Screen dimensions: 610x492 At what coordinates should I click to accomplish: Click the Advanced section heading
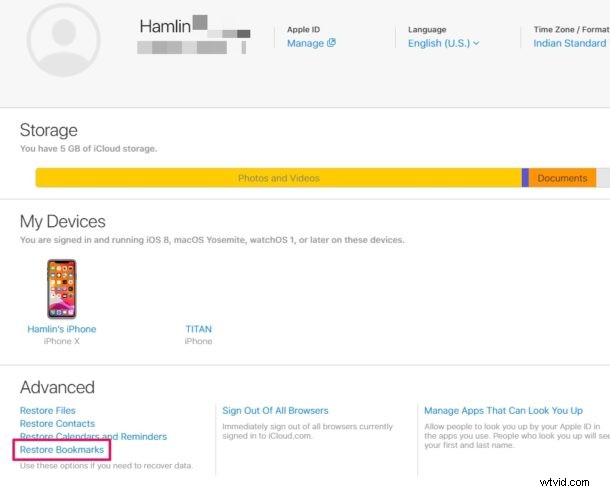57,387
